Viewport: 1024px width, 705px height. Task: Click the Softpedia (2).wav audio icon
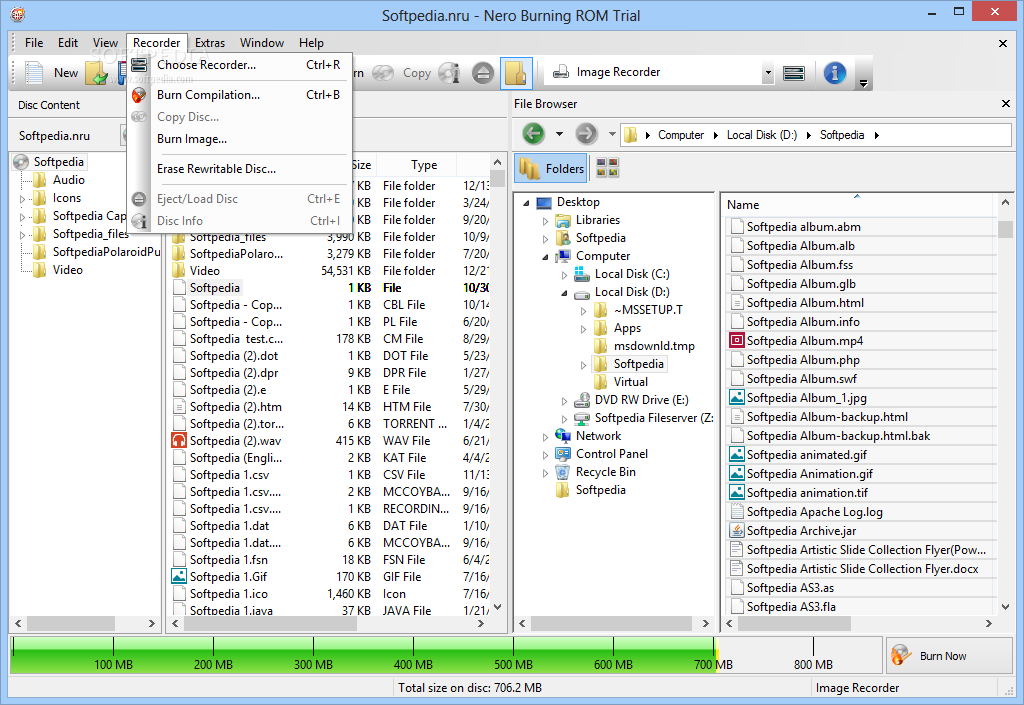(179, 441)
